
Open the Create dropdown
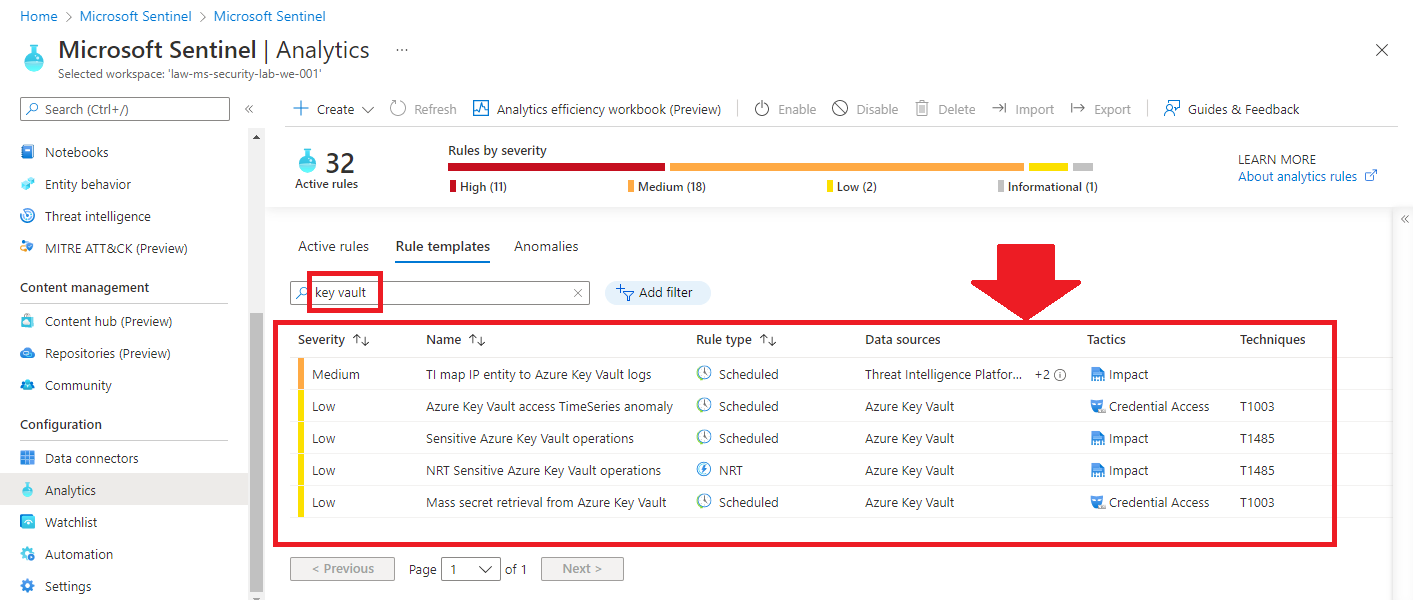(333, 109)
